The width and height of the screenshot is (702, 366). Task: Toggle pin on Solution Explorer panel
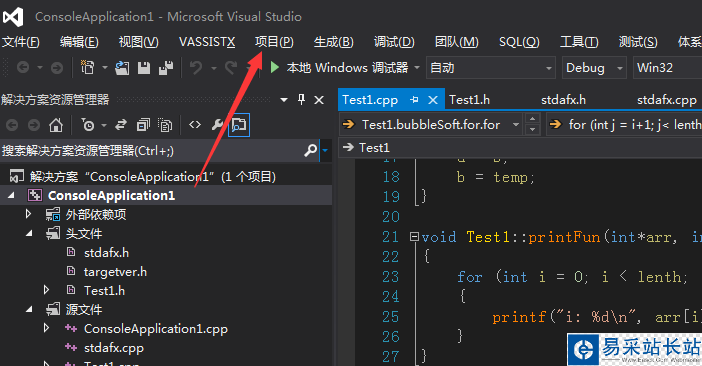coord(301,100)
